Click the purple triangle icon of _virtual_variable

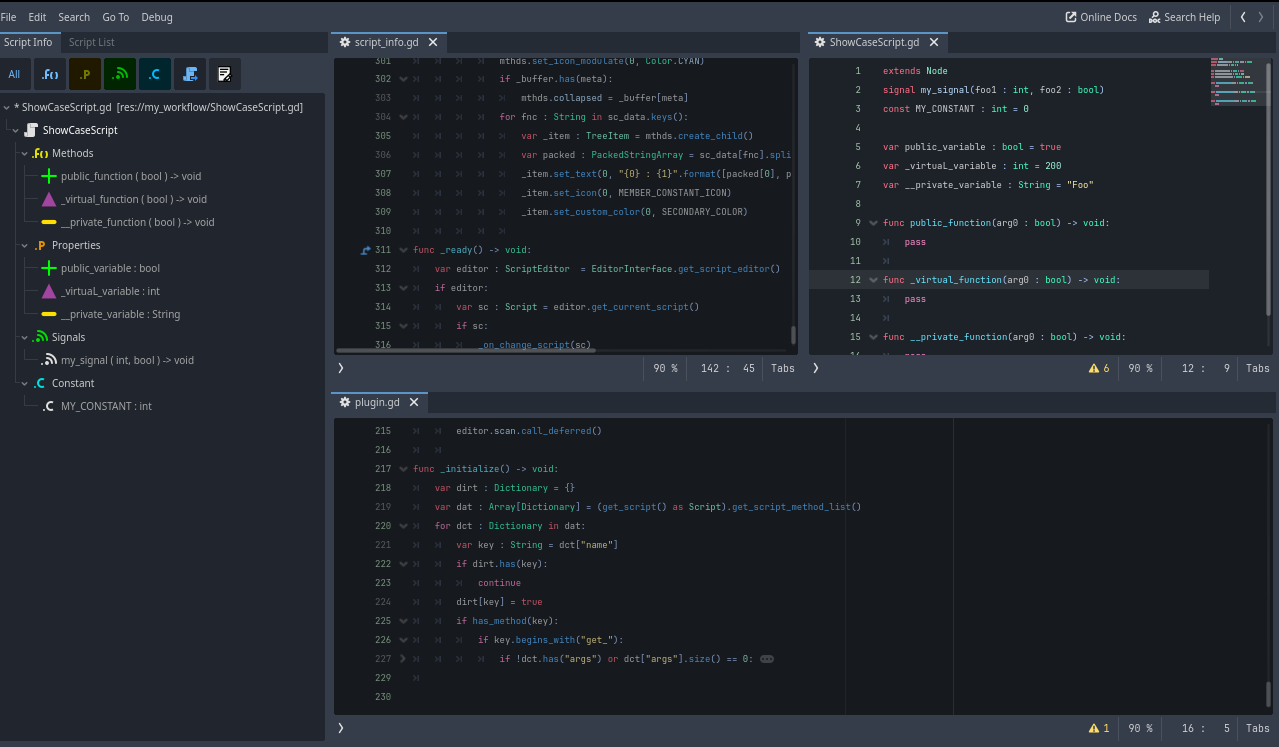point(49,291)
